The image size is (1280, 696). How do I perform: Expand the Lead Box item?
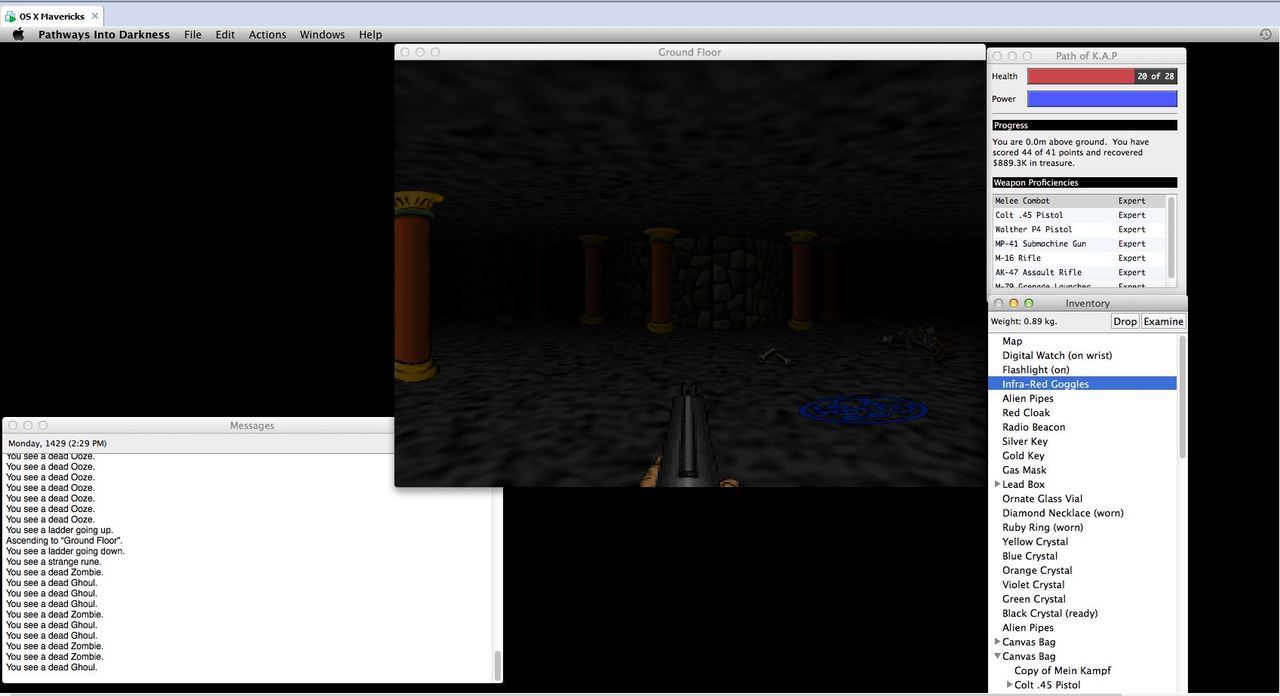point(997,484)
